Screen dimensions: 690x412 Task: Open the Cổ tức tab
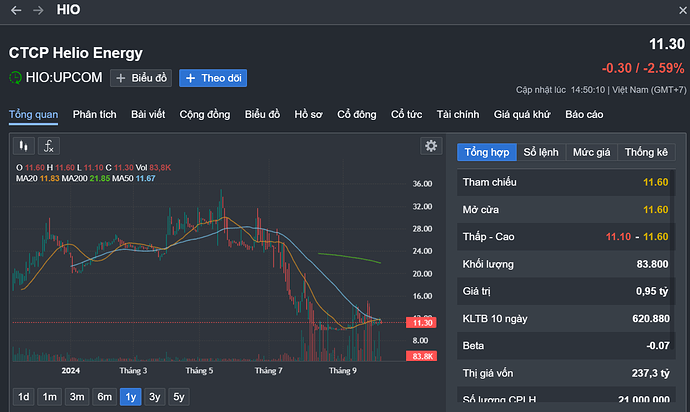click(407, 114)
